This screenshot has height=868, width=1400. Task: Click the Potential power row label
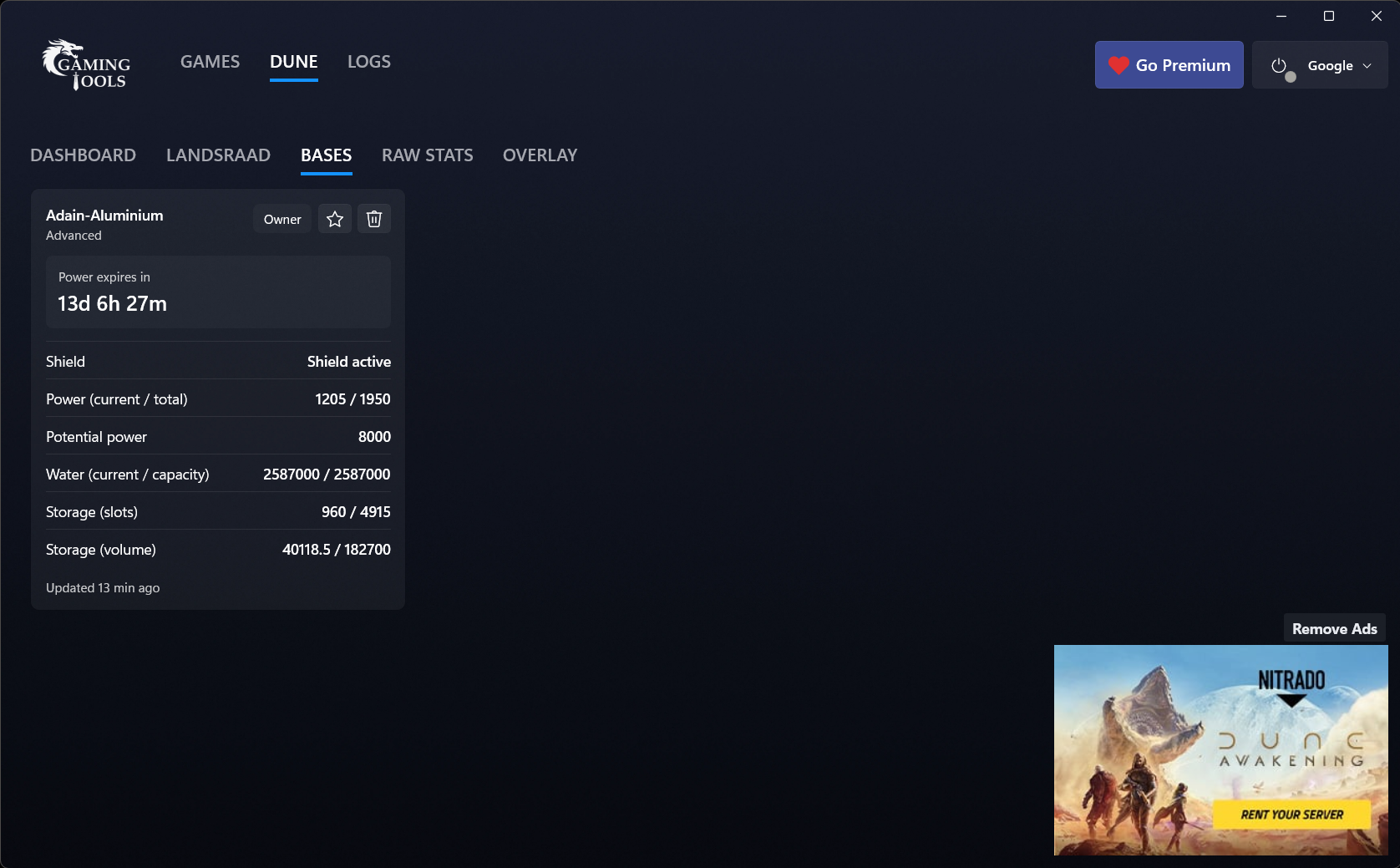(96, 437)
